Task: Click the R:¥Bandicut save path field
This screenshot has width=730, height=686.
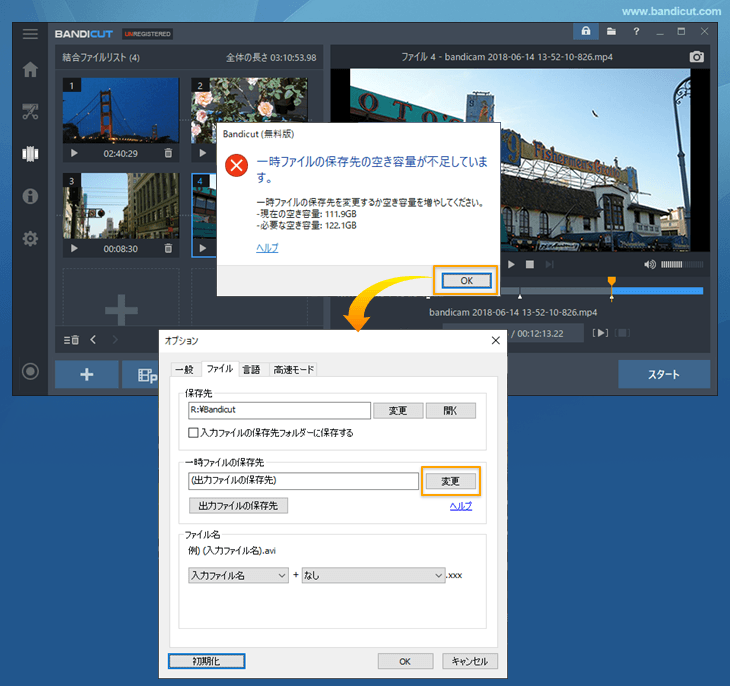Action: point(279,410)
